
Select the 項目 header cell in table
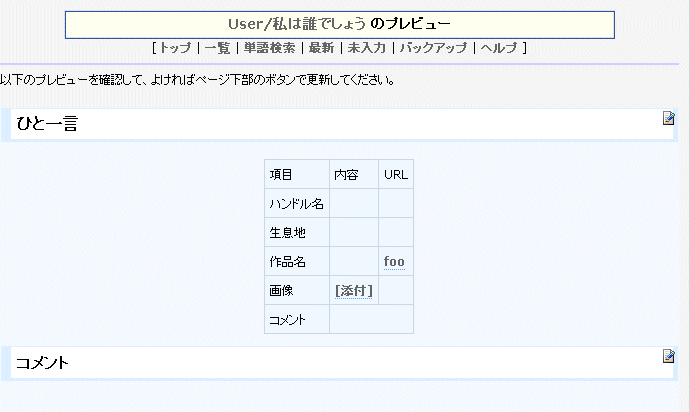[x=281, y=175]
